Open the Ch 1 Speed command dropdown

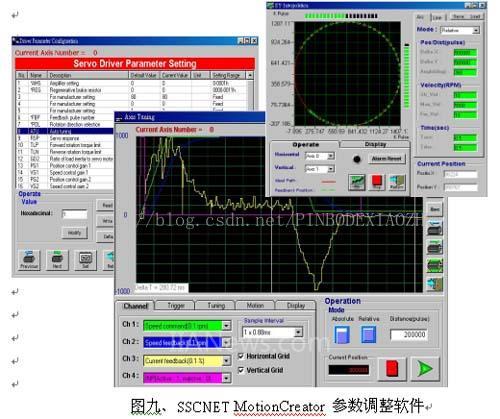(226, 325)
